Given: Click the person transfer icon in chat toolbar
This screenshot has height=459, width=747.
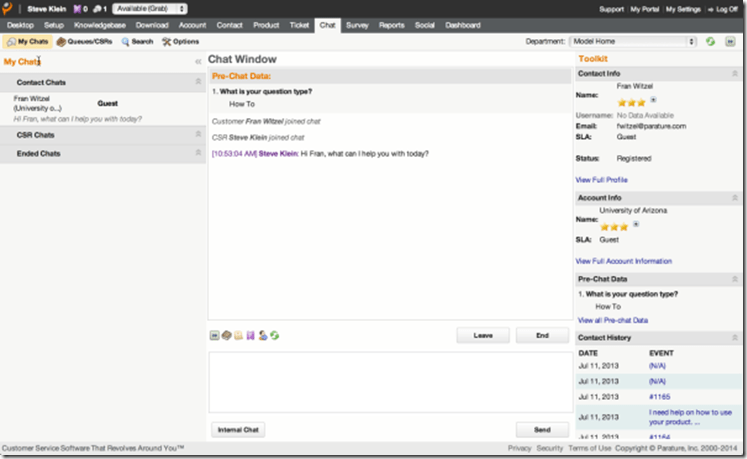Looking at the screenshot, I should click(x=262, y=335).
